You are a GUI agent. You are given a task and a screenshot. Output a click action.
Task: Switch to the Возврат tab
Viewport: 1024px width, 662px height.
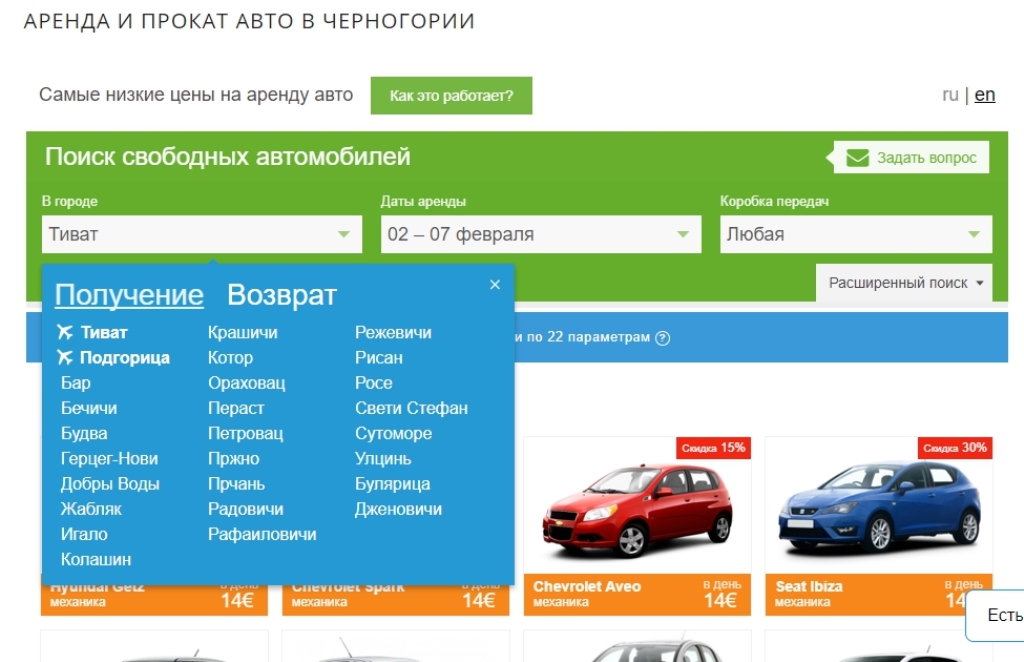point(281,295)
